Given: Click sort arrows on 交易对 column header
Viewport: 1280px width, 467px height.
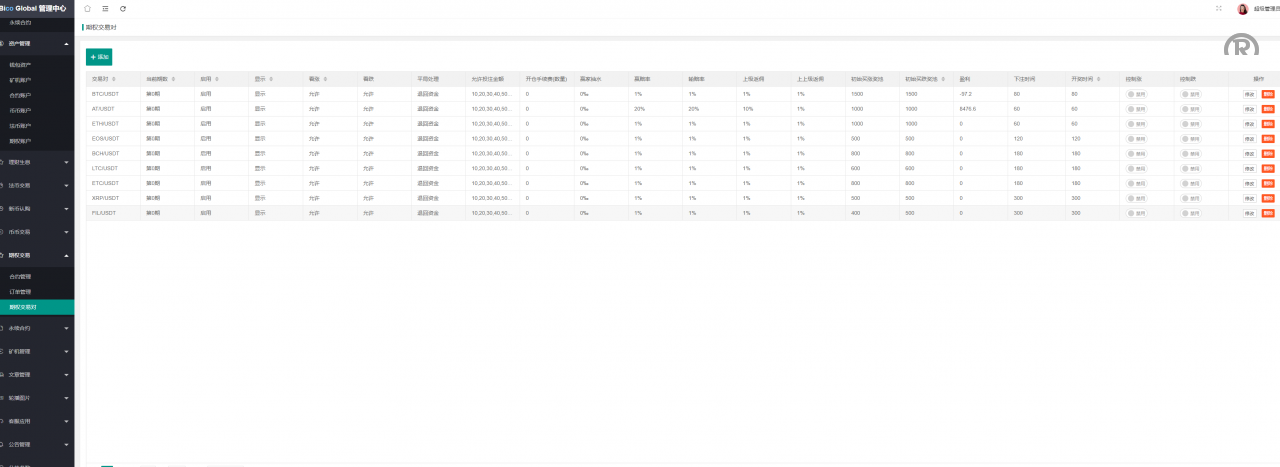Looking at the screenshot, I should [114, 78].
